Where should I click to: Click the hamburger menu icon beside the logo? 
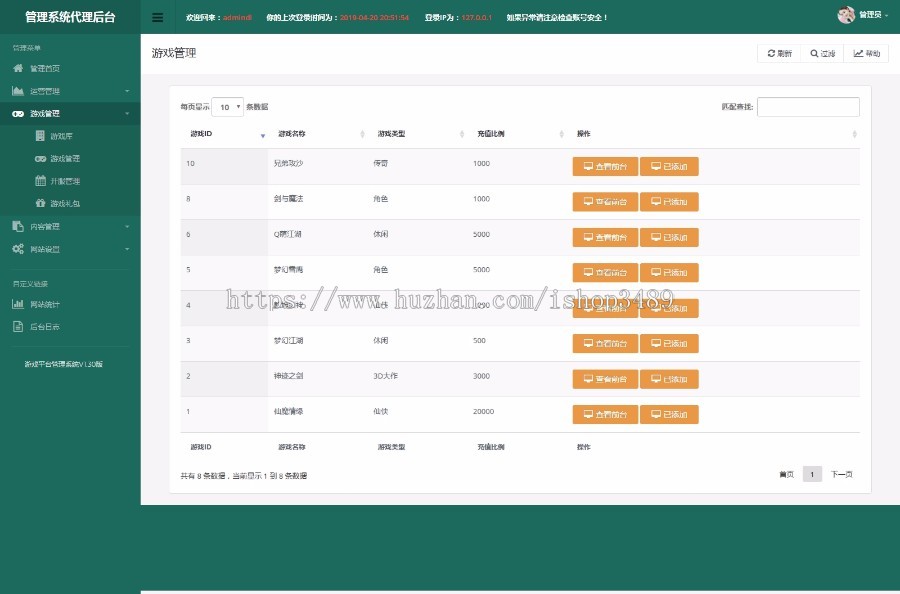(157, 17)
